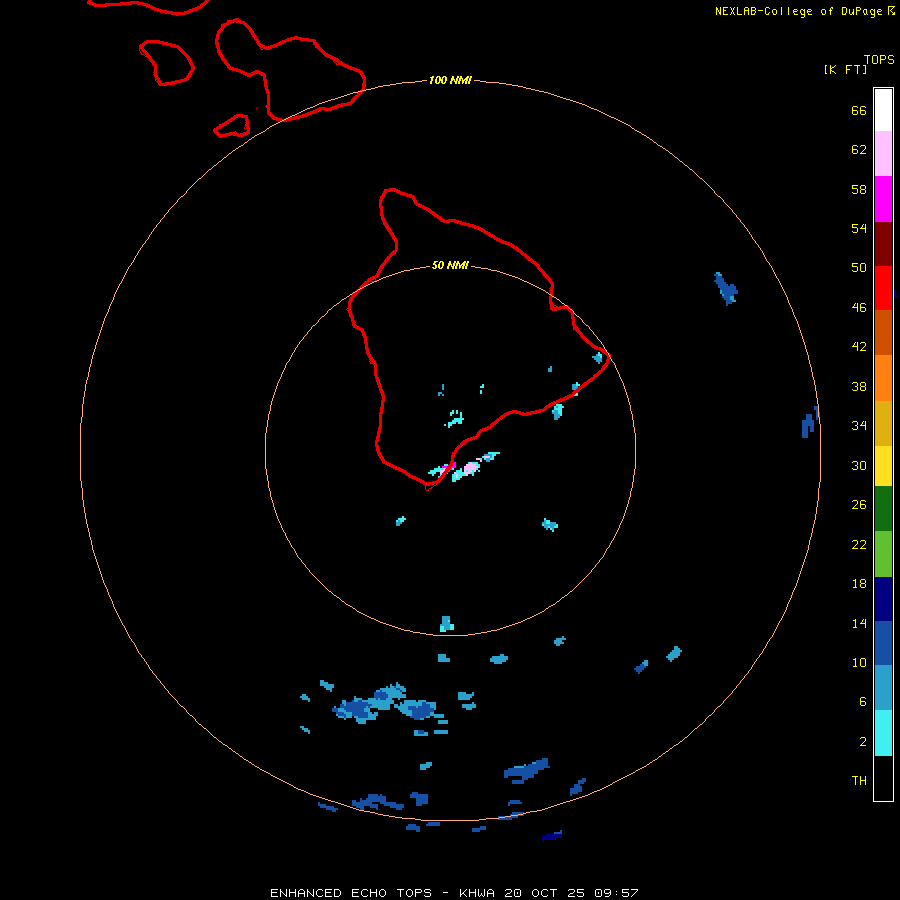Select the legend value 66
This screenshot has width=900, height=900.
click(859, 110)
